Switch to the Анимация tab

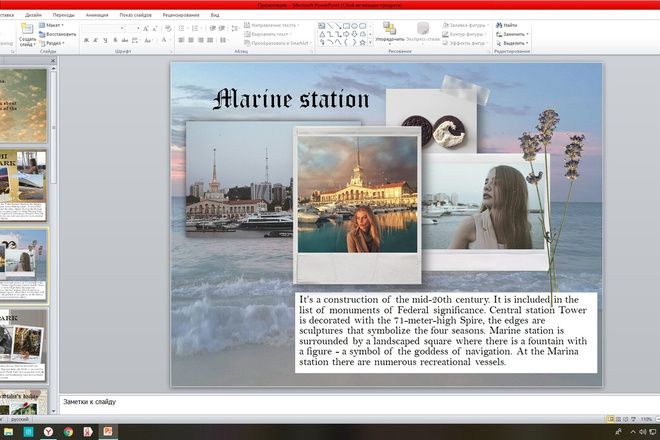tap(97, 15)
